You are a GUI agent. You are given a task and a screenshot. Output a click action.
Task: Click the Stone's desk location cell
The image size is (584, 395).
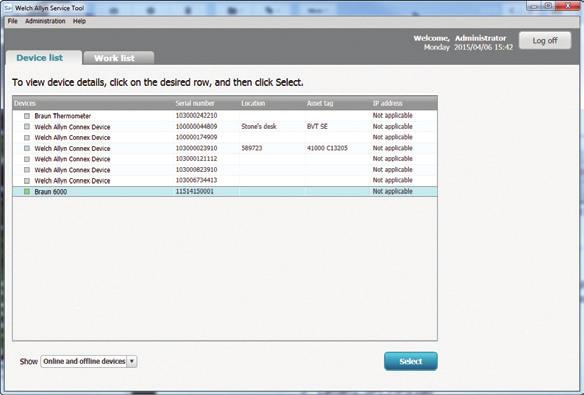pos(259,127)
